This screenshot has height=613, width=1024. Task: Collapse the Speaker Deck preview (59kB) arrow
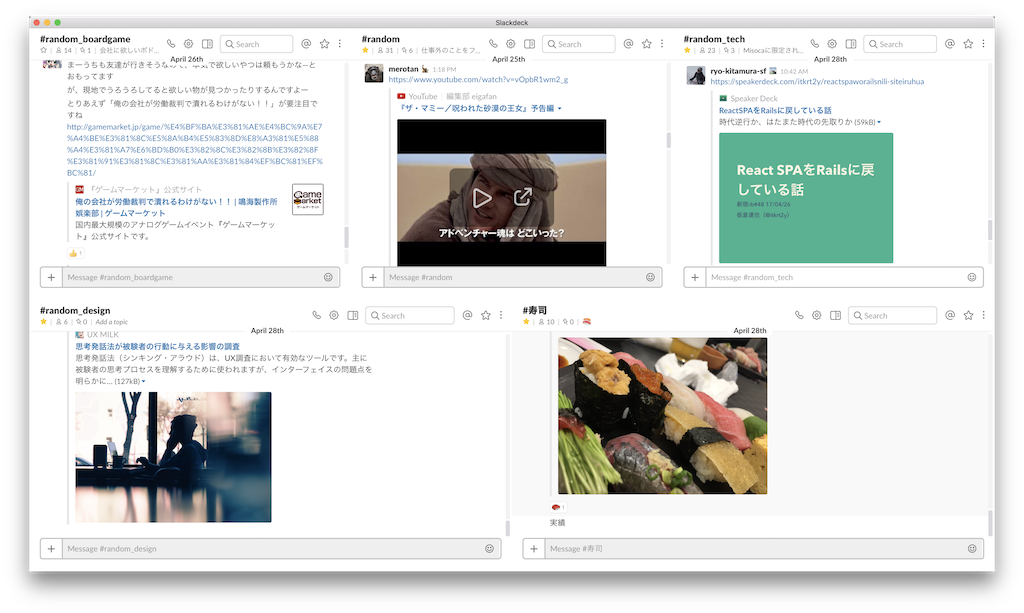879,122
